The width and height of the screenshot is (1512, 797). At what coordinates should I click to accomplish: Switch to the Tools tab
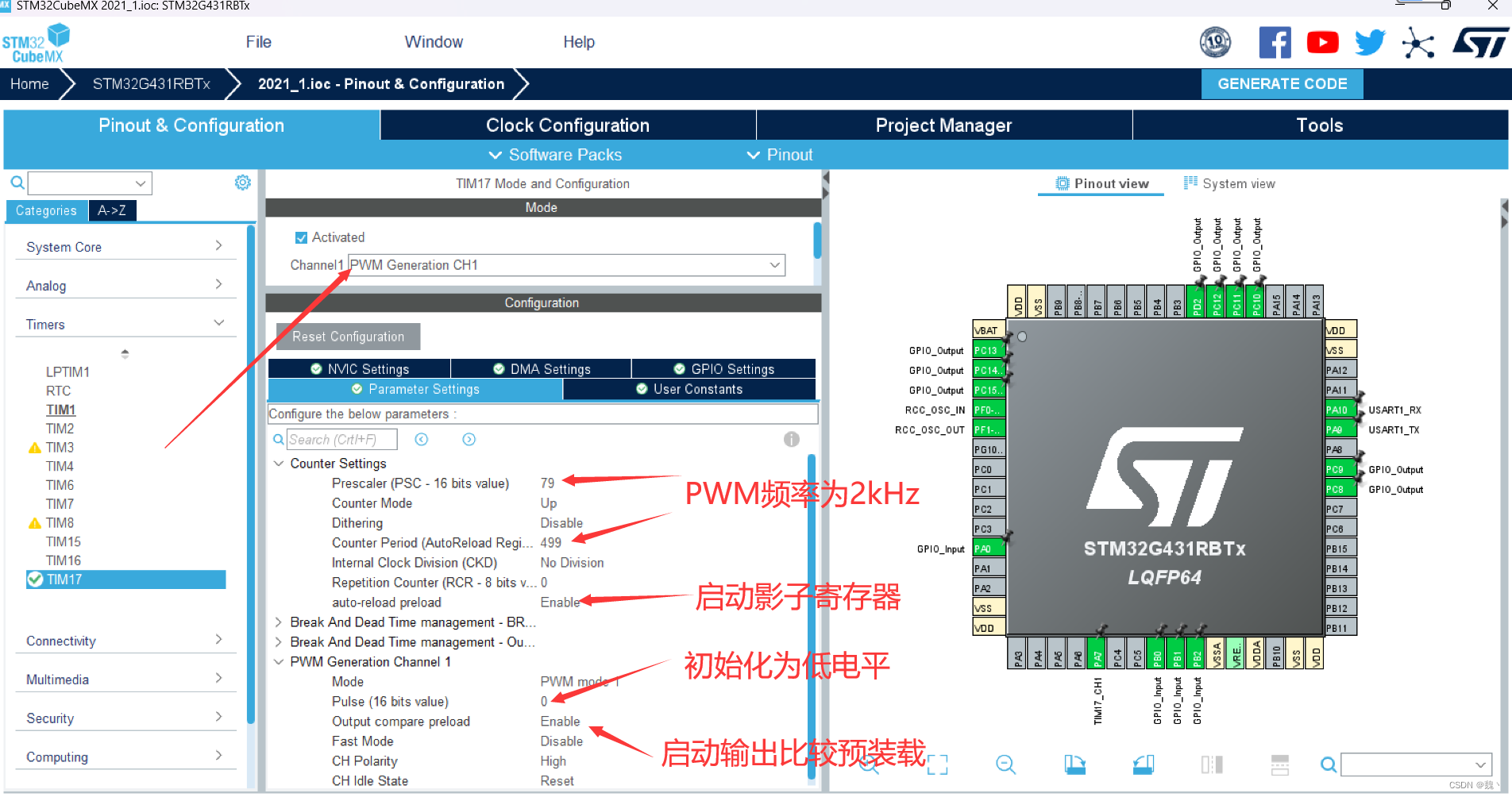point(1320,125)
